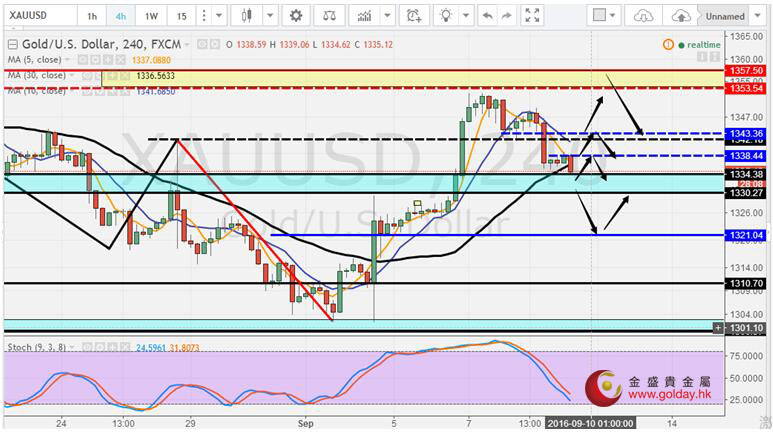
Task: Select the 1W timeframe
Action: point(151,16)
